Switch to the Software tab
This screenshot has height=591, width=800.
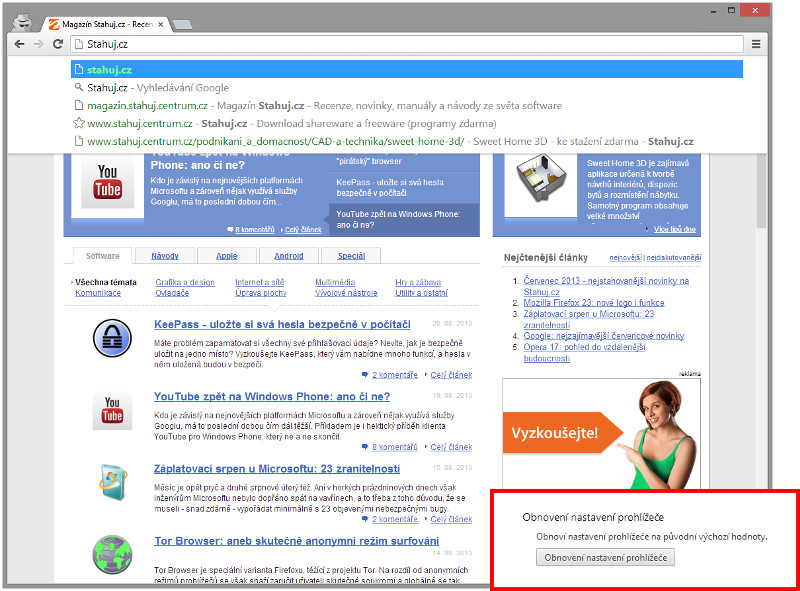[103, 256]
